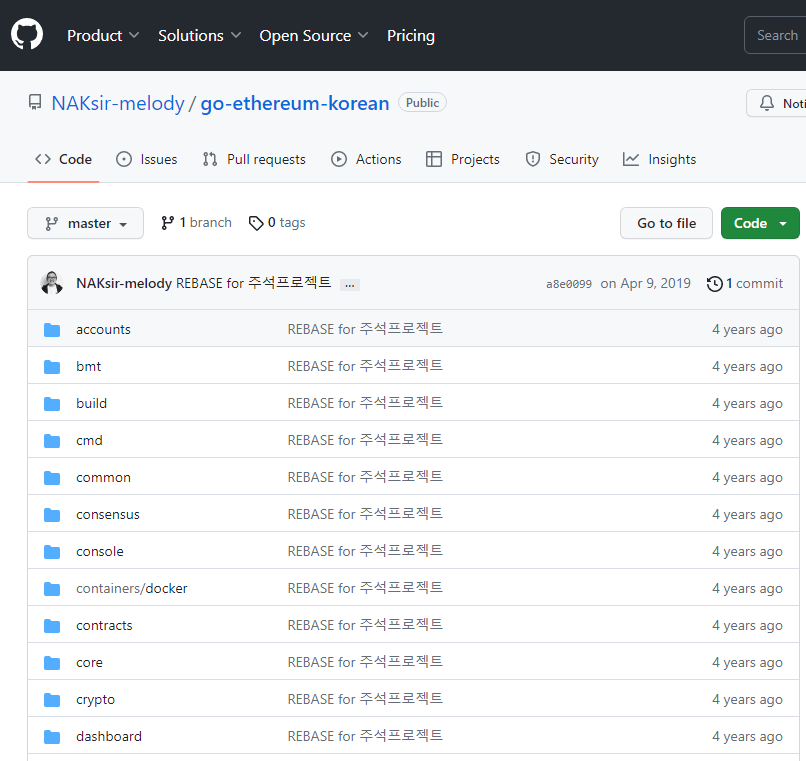Click the avatar of NAKsir-melody in commit row
The width and height of the screenshot is (806, 761).
tap(51, 283)
